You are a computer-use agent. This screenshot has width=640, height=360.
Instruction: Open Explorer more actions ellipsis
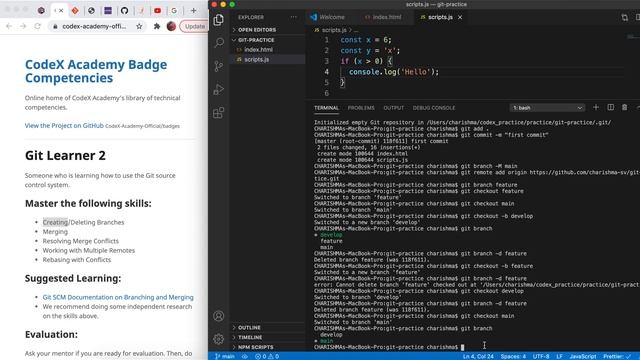click(x=293, y=17)
